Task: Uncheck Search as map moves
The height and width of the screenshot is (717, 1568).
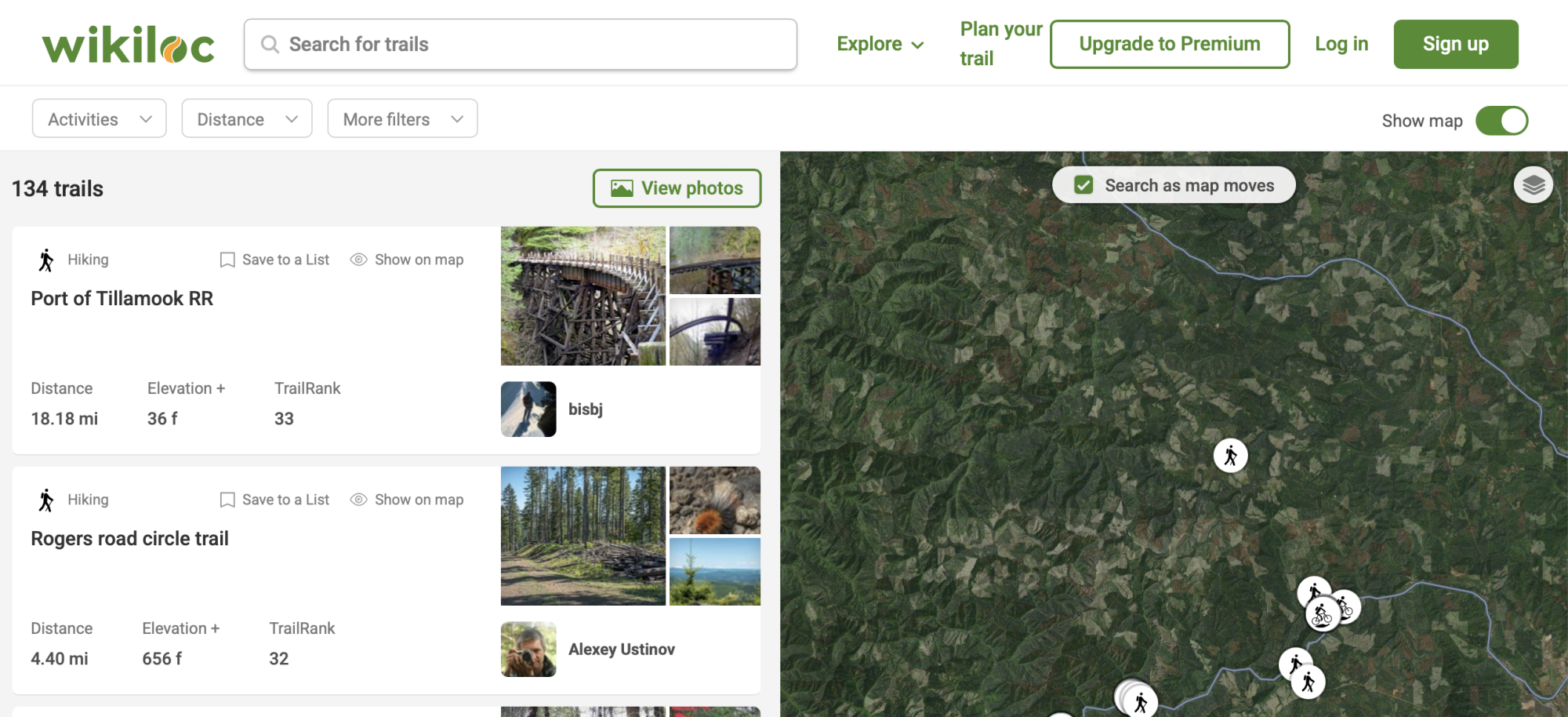Action: (1083, 185)
